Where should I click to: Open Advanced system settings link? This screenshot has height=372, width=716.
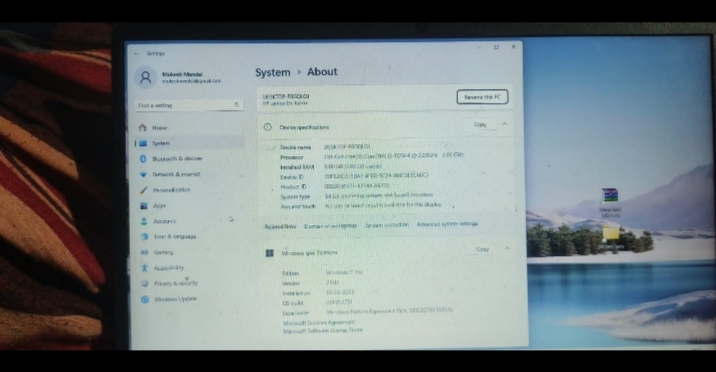coord(447,224)
